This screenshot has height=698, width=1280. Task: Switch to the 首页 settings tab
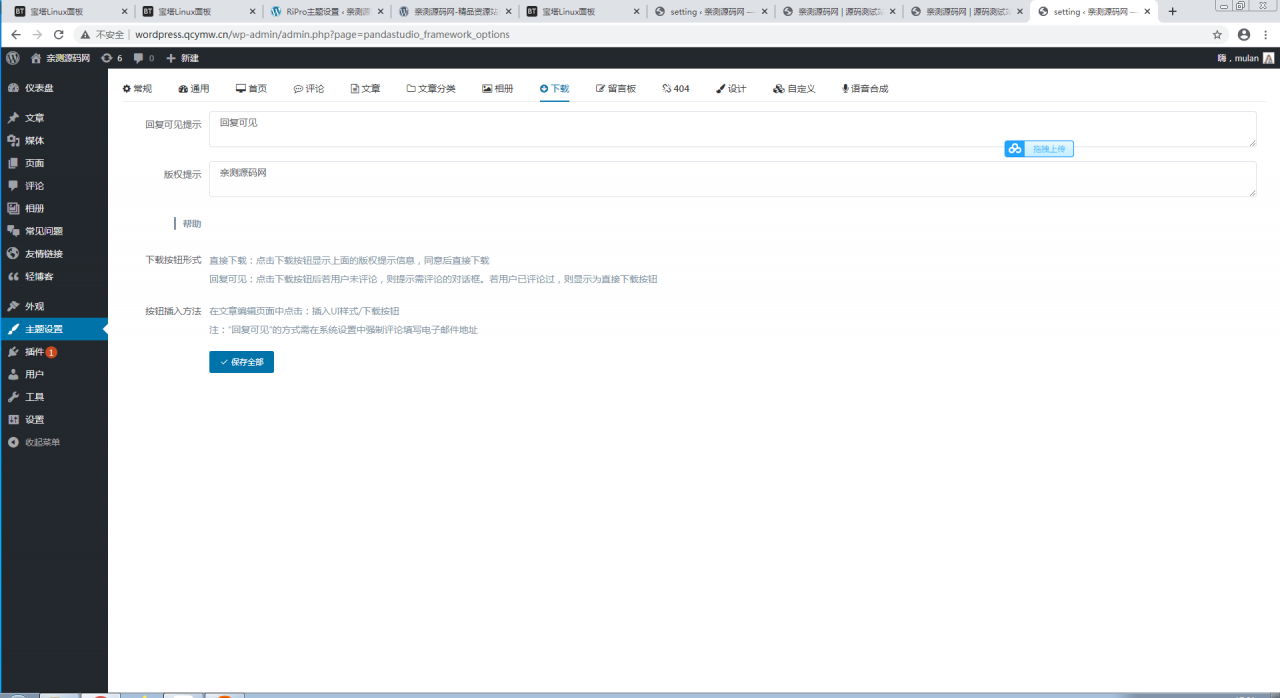[x=251, y=89]
